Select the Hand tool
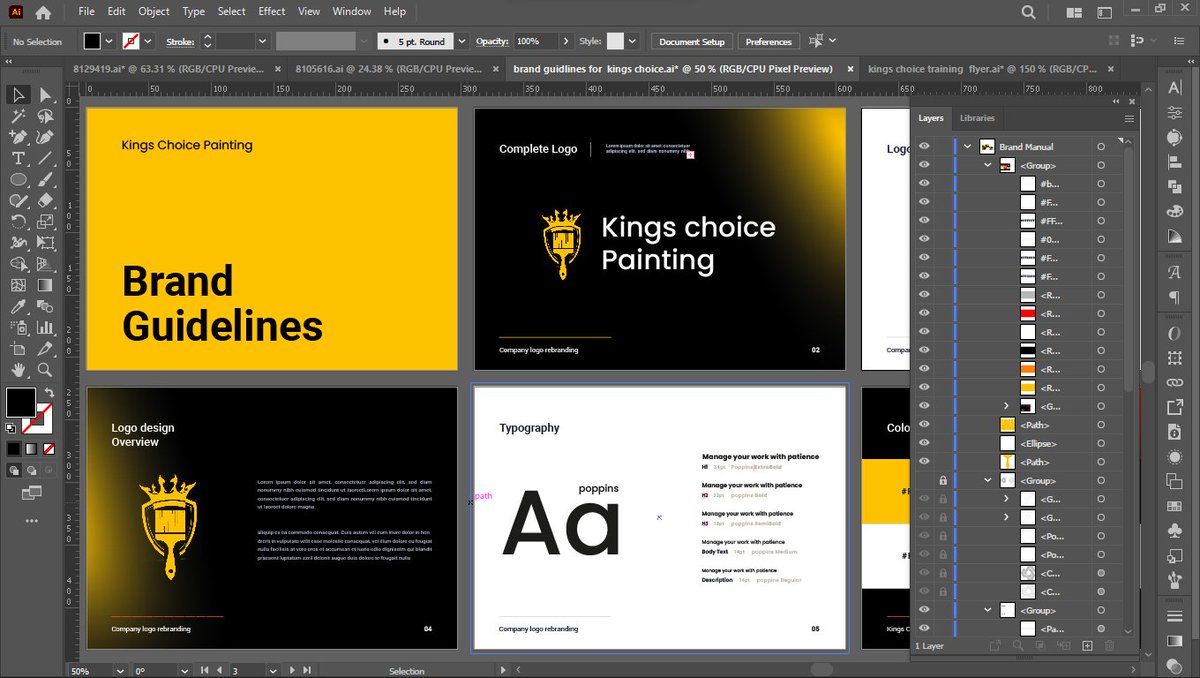1200x678 pixels. [x=18, y=370]
